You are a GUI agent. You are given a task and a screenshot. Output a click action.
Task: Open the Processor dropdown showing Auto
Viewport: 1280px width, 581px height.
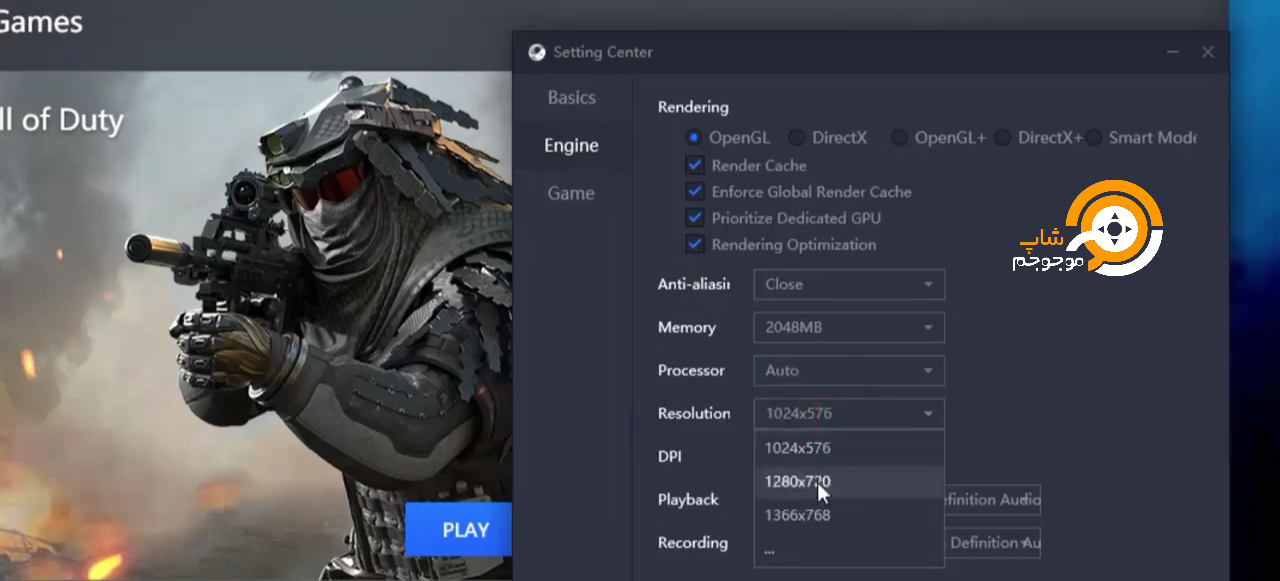(x=849, y=370)
